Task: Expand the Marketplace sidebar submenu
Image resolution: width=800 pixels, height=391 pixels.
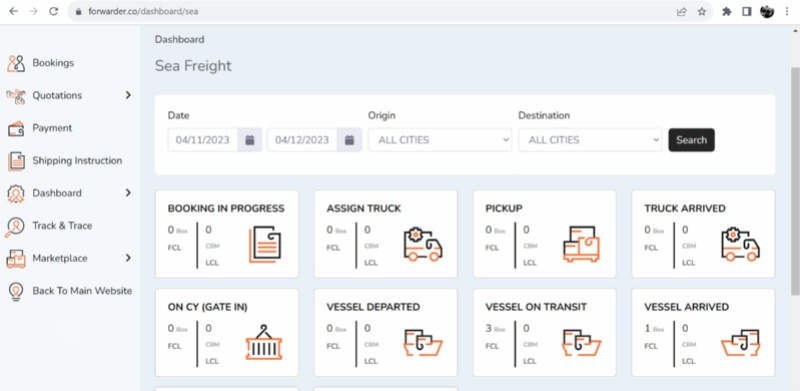Action: pos(128,258)
